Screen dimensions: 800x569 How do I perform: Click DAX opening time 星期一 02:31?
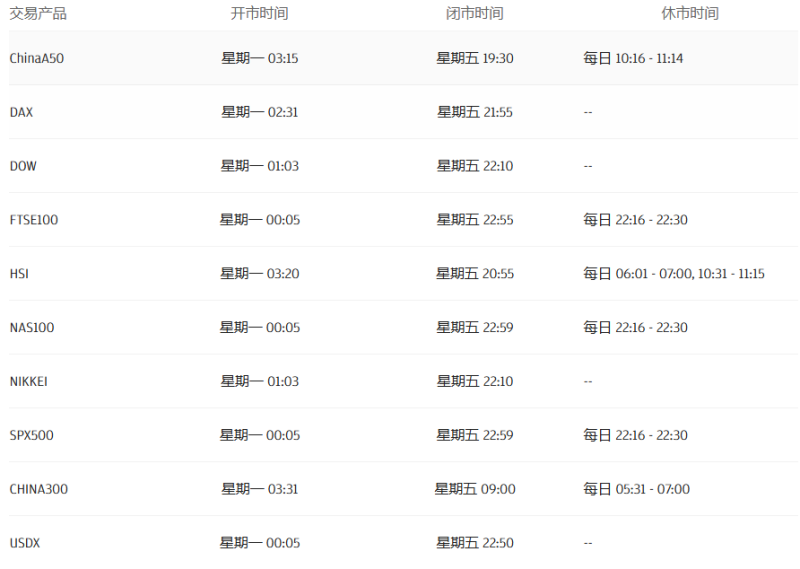coord(259,112)
